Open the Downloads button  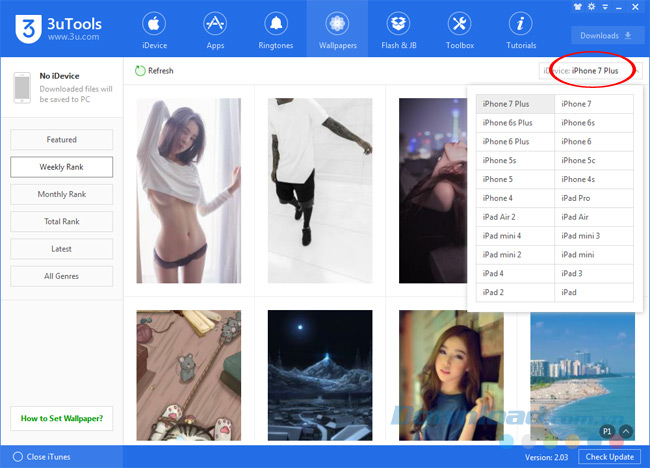tap(607, 36)
